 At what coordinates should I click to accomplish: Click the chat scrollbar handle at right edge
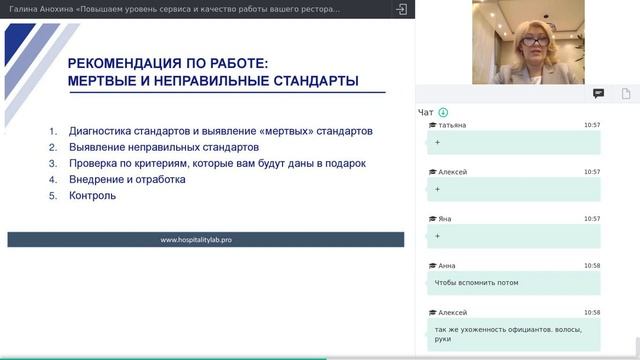point(638,347)
